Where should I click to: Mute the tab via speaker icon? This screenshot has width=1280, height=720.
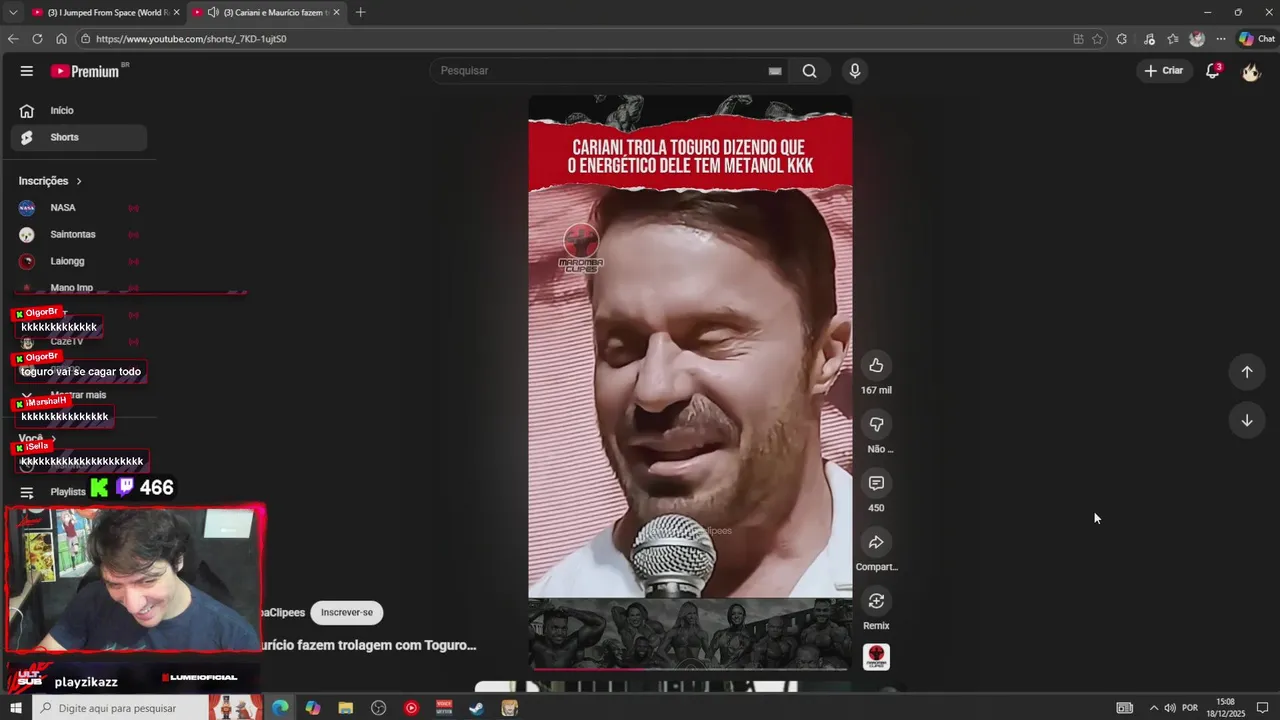click(x=213, y=12)
